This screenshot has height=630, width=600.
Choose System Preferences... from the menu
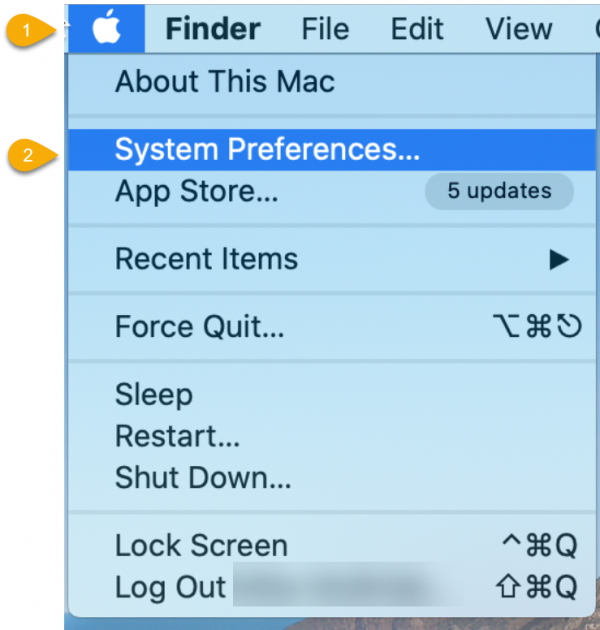tap(267, 149)
